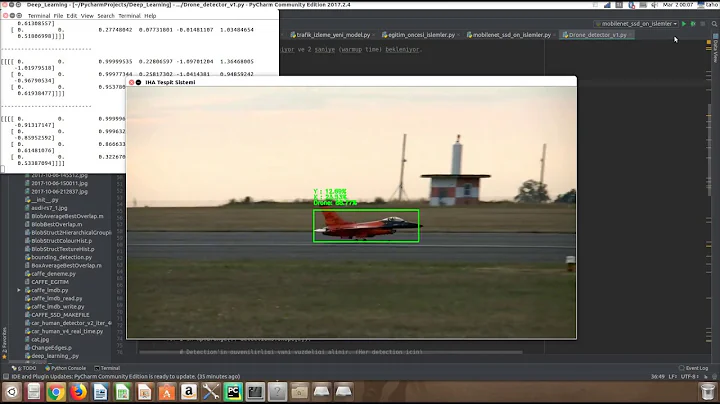Open Search Everywhere magnifier icon
Image resolution: width=720 pixels, height=404 pixels.
tap(714, 24)
